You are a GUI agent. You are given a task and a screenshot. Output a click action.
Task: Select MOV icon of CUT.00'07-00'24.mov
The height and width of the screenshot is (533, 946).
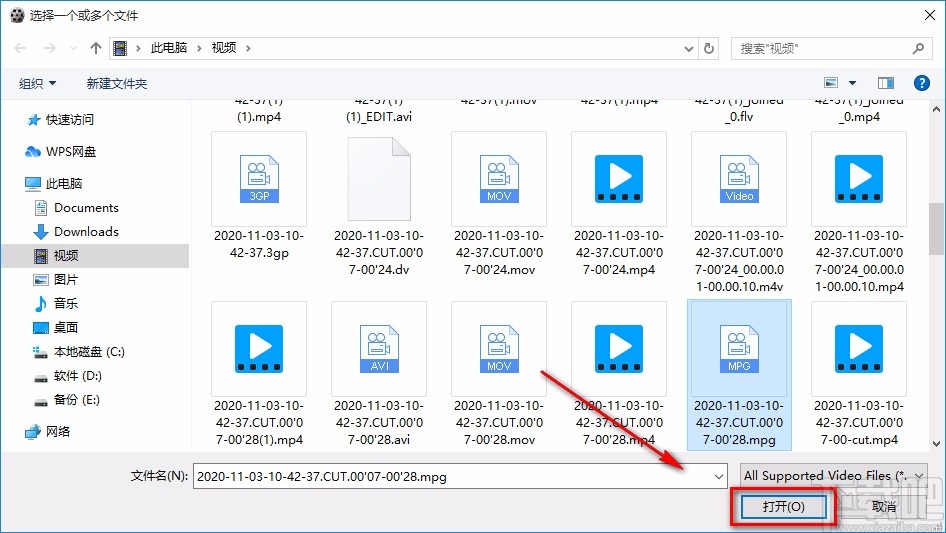click(x=499, y=179)
